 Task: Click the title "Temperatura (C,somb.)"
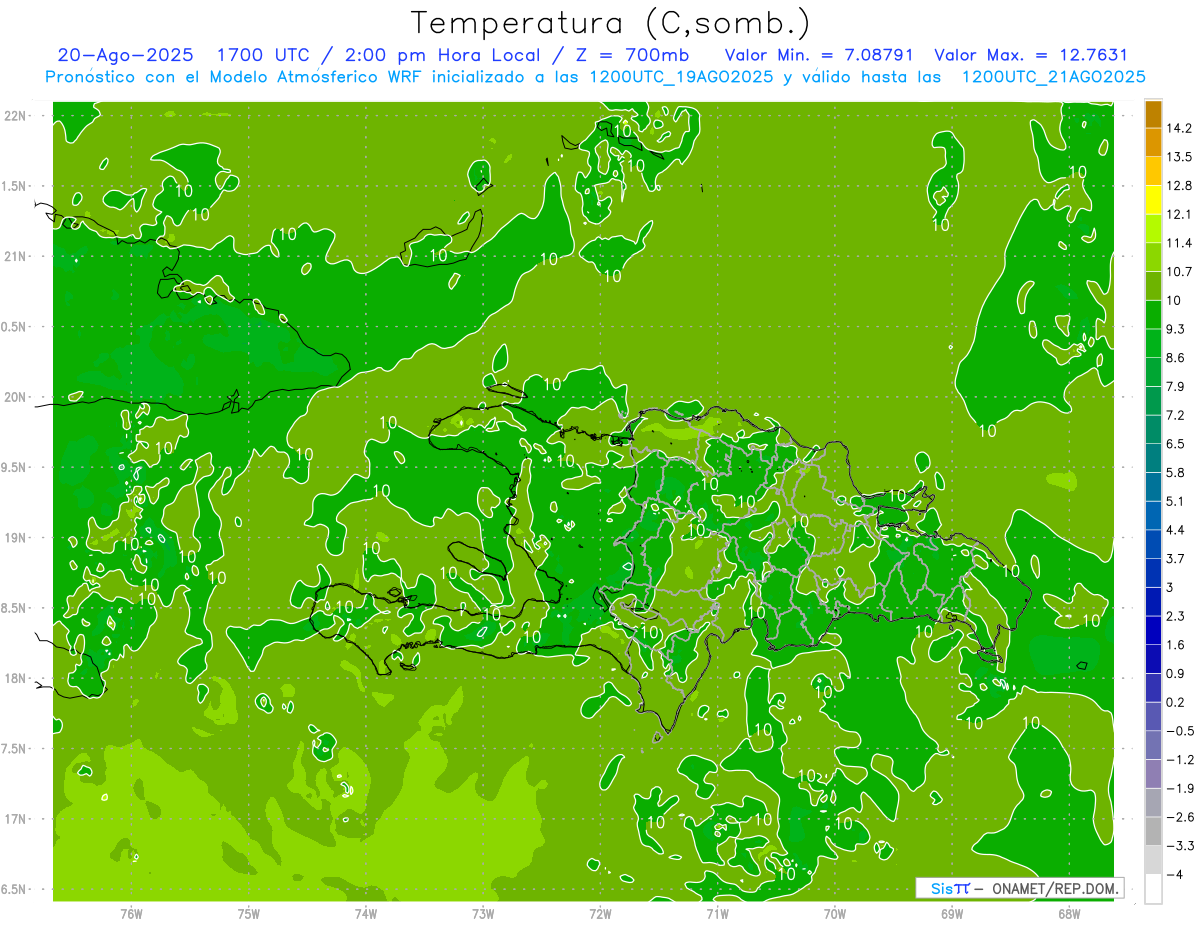610,23
